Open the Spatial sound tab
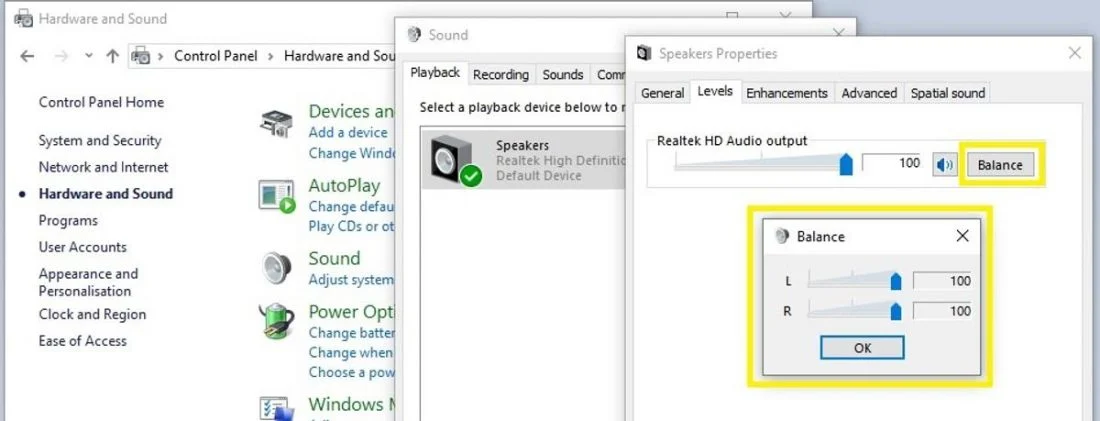This screenshot has width=1100, height=421. coord(947,93)
